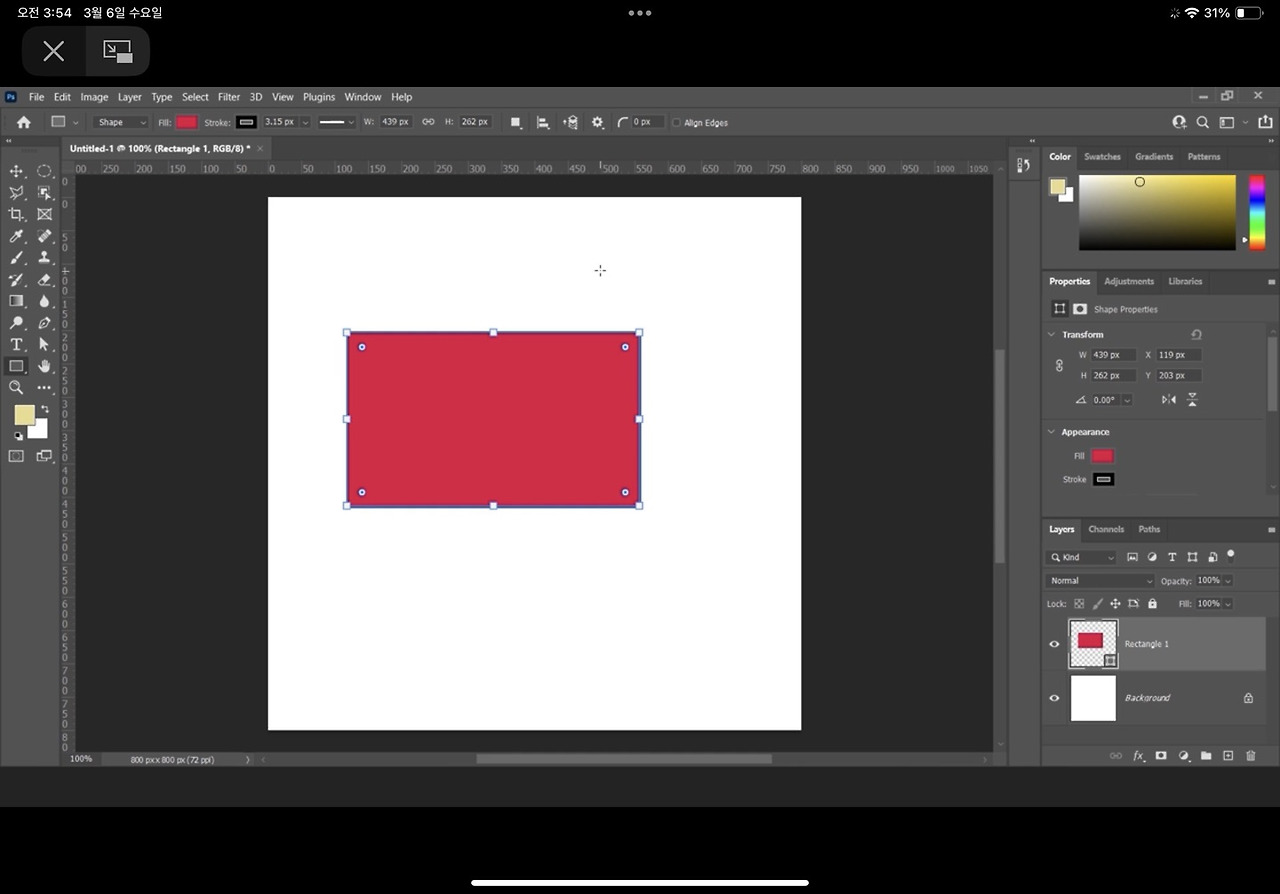This screenshot has width=1280, height=894.
Task: Close the Untitled-1 document tab
Action: click(260, 148)
